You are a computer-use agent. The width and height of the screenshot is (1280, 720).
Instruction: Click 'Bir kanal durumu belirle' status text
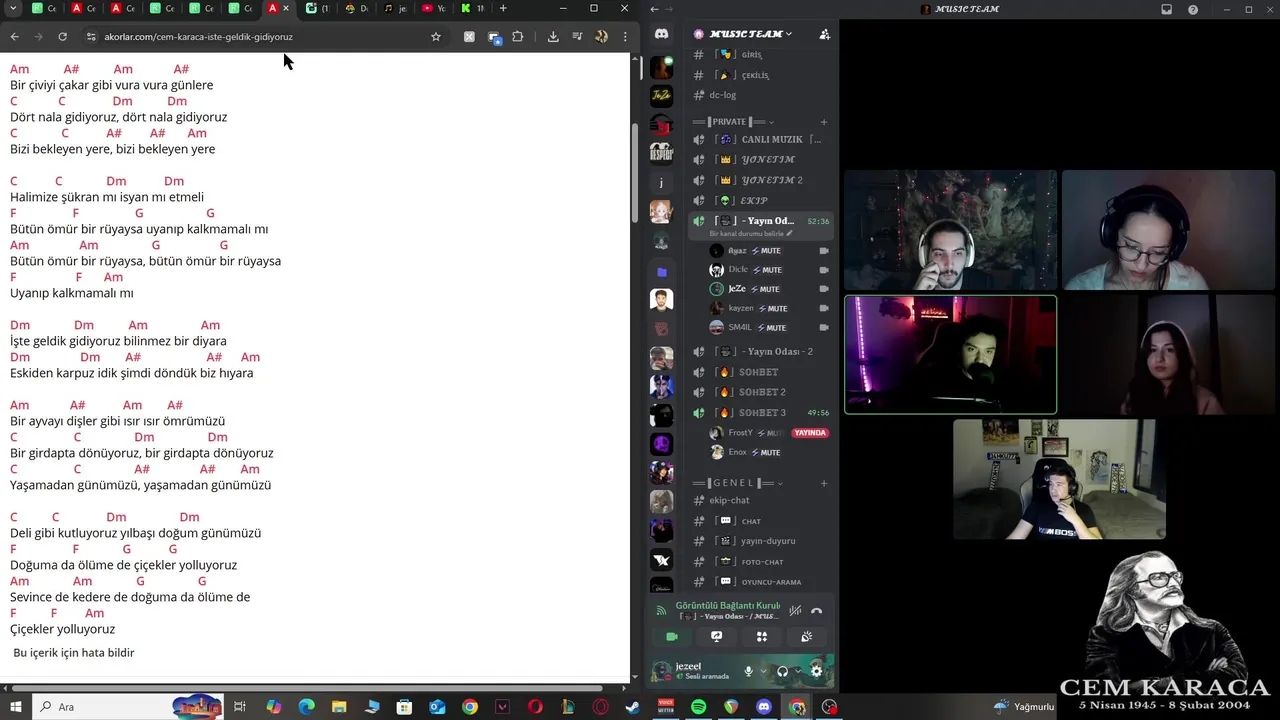click(751, 233)
